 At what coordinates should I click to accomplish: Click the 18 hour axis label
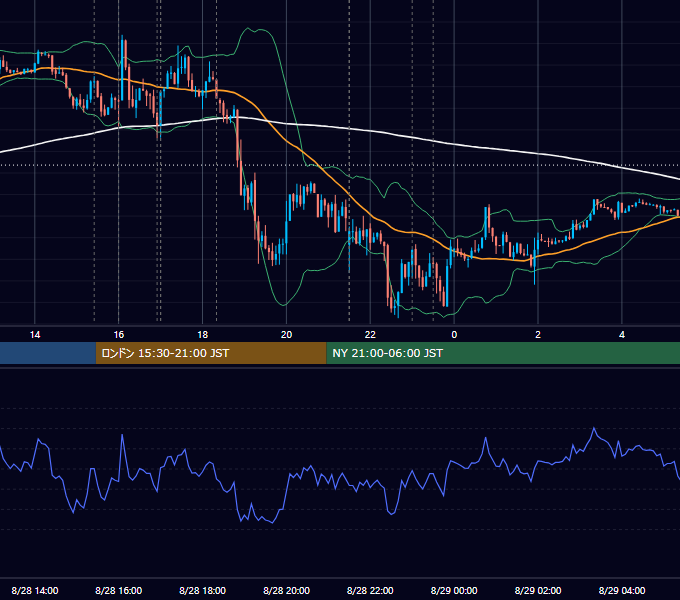coord(203,335)
